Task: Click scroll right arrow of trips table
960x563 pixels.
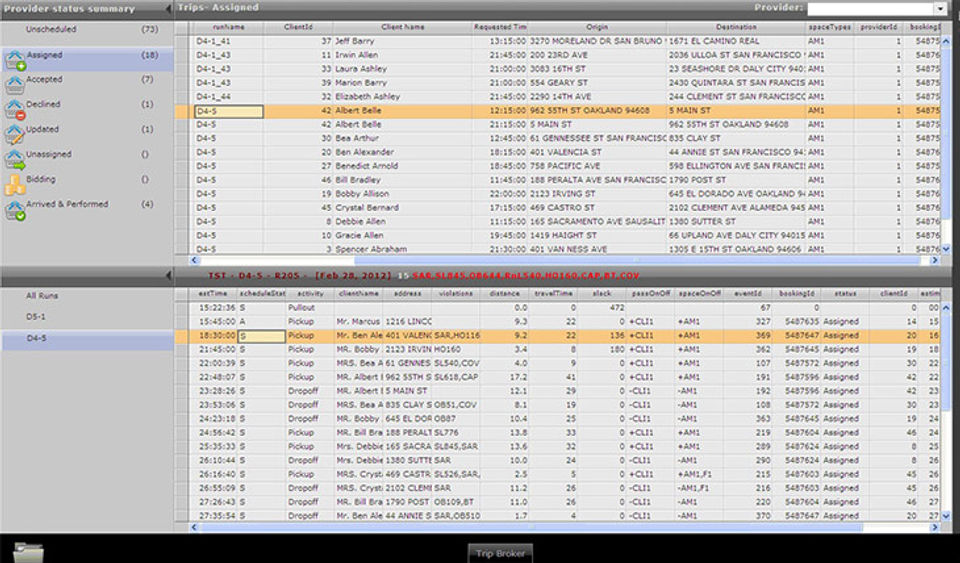Action: (935, 260)
